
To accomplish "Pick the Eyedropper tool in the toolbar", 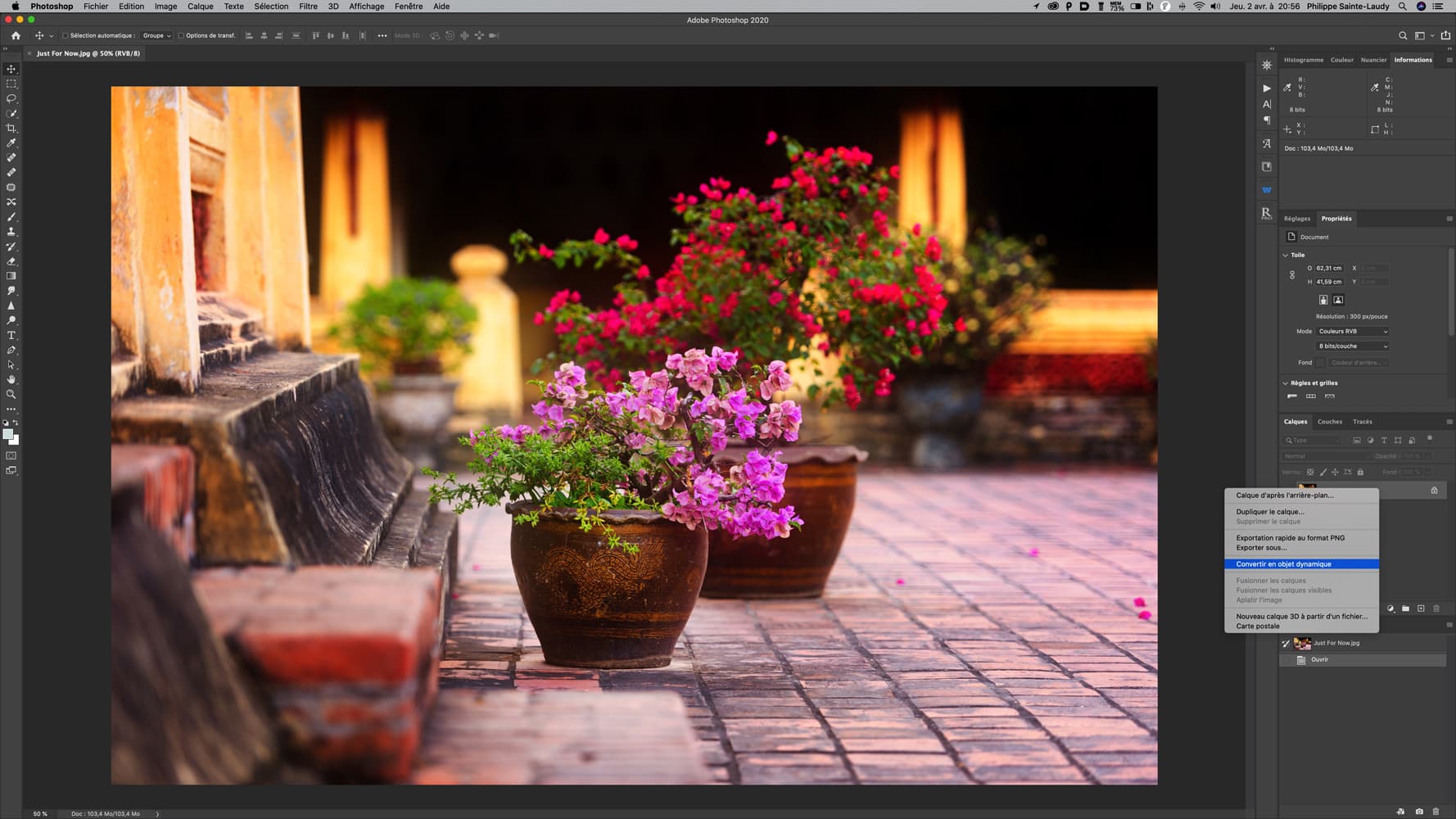I will point(11,143).
